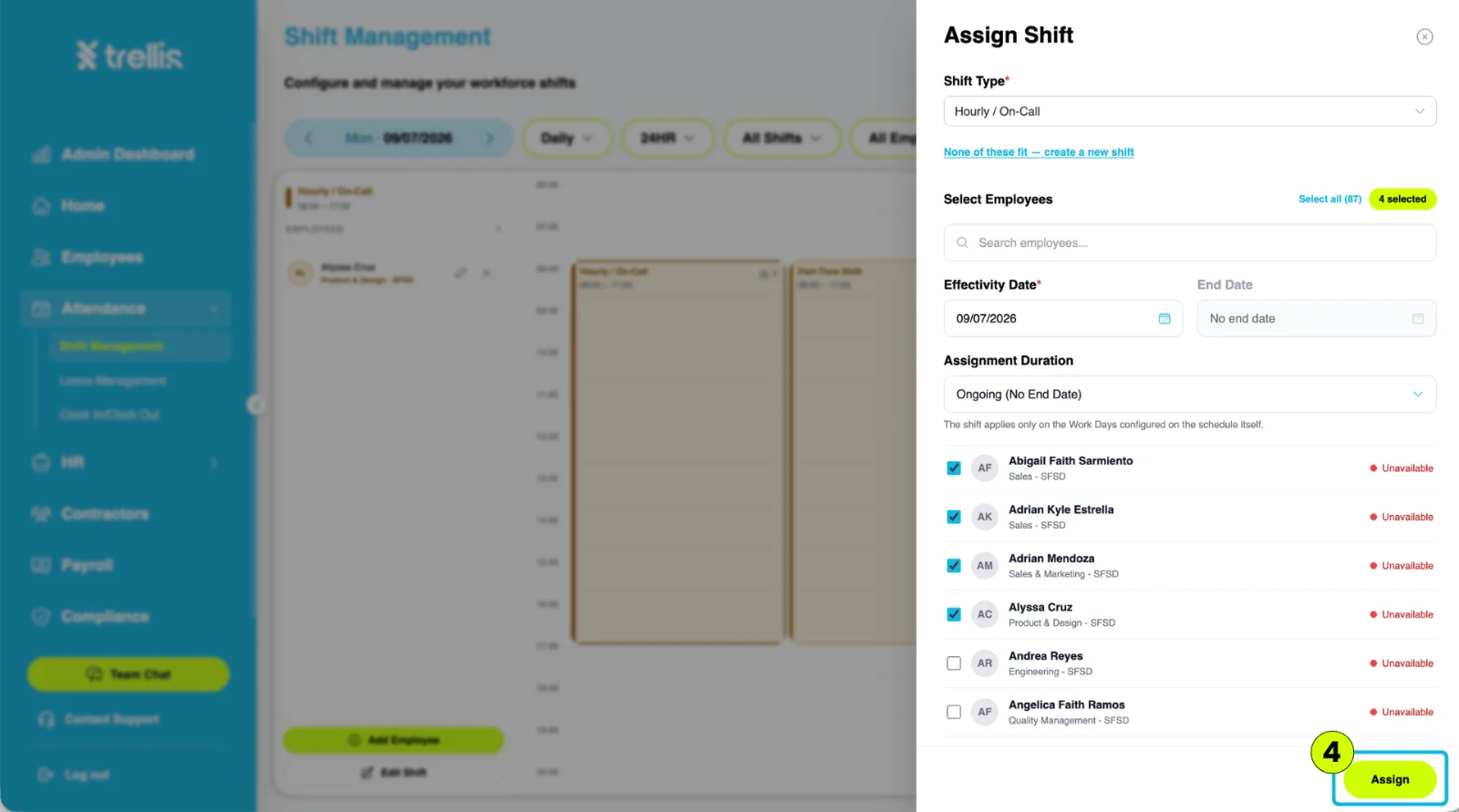Click the Unavailable status for Angelica Faith Ramos
This screenshot has width=1459, height=812.
click(1402, 713)
